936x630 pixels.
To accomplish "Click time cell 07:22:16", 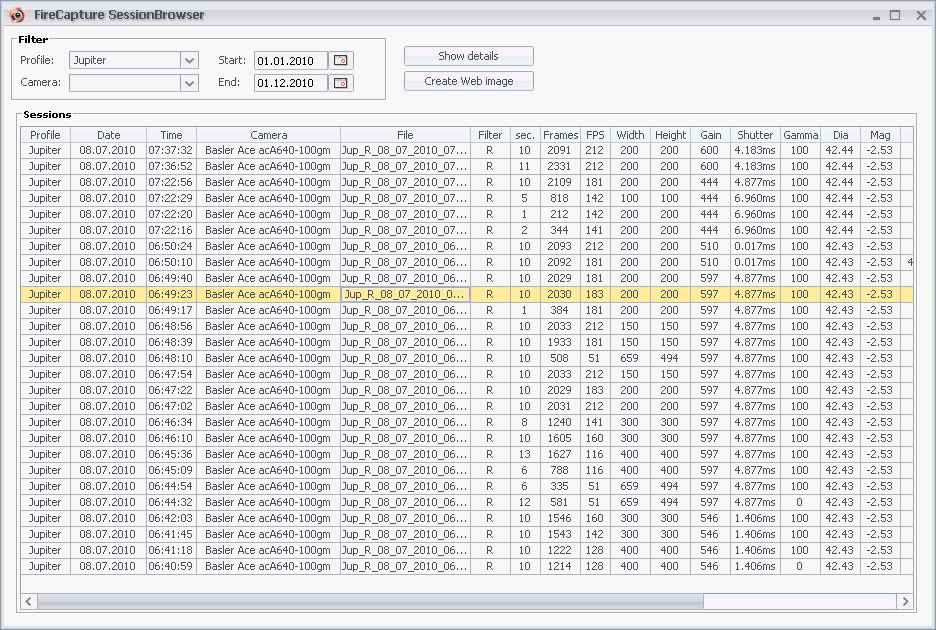I will (171, 231).
